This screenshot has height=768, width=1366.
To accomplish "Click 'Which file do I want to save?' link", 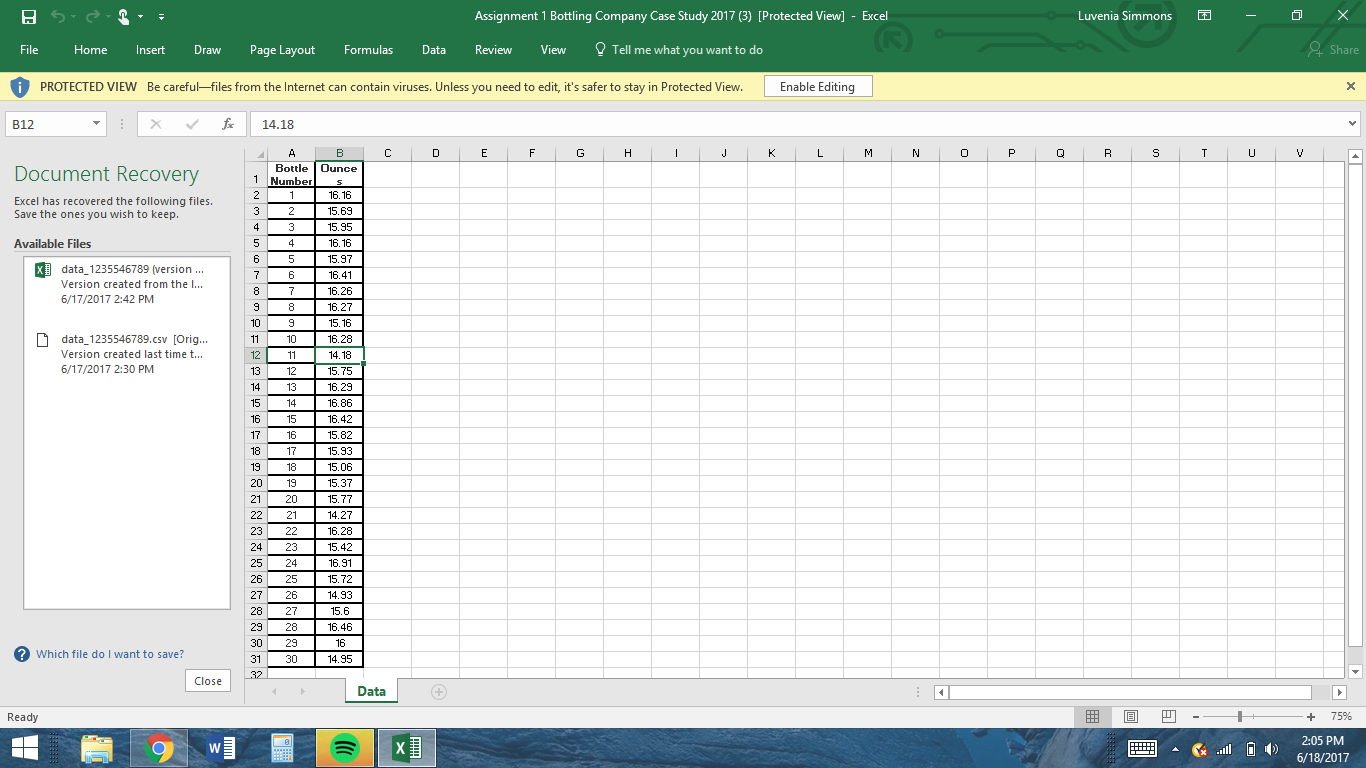I will click(110, 654).
